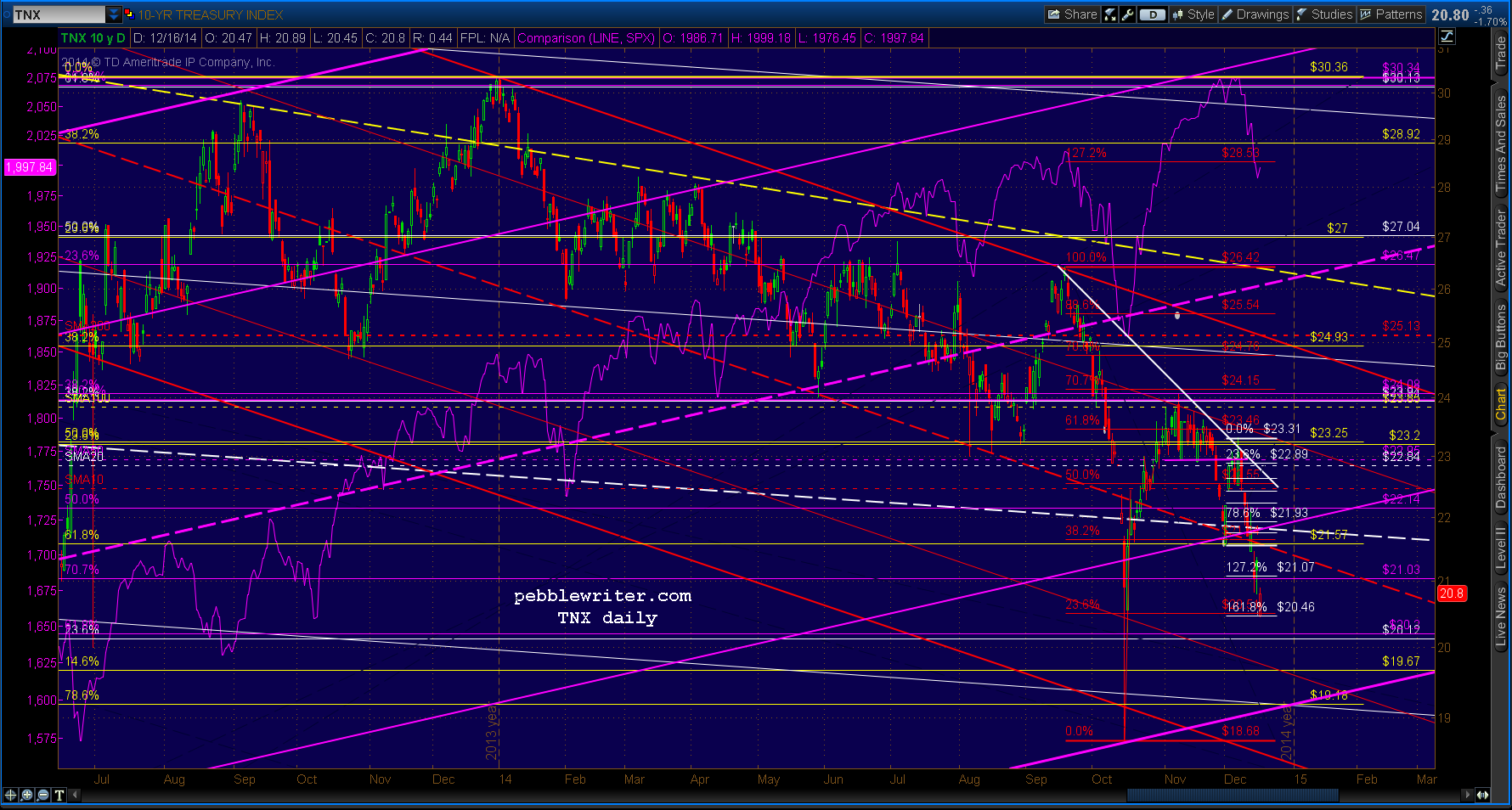
Task: Open the Dashboard side tab
Action: point(1501,477)
